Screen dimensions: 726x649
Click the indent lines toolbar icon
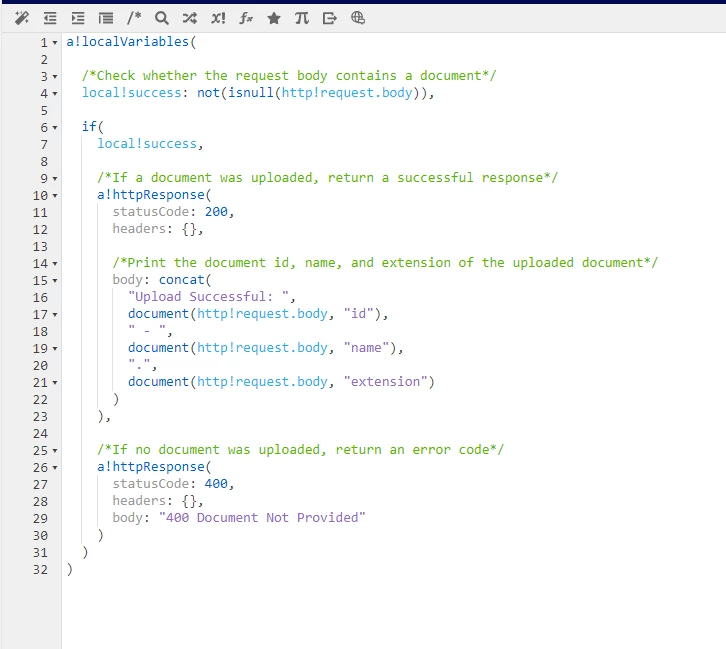78,18
